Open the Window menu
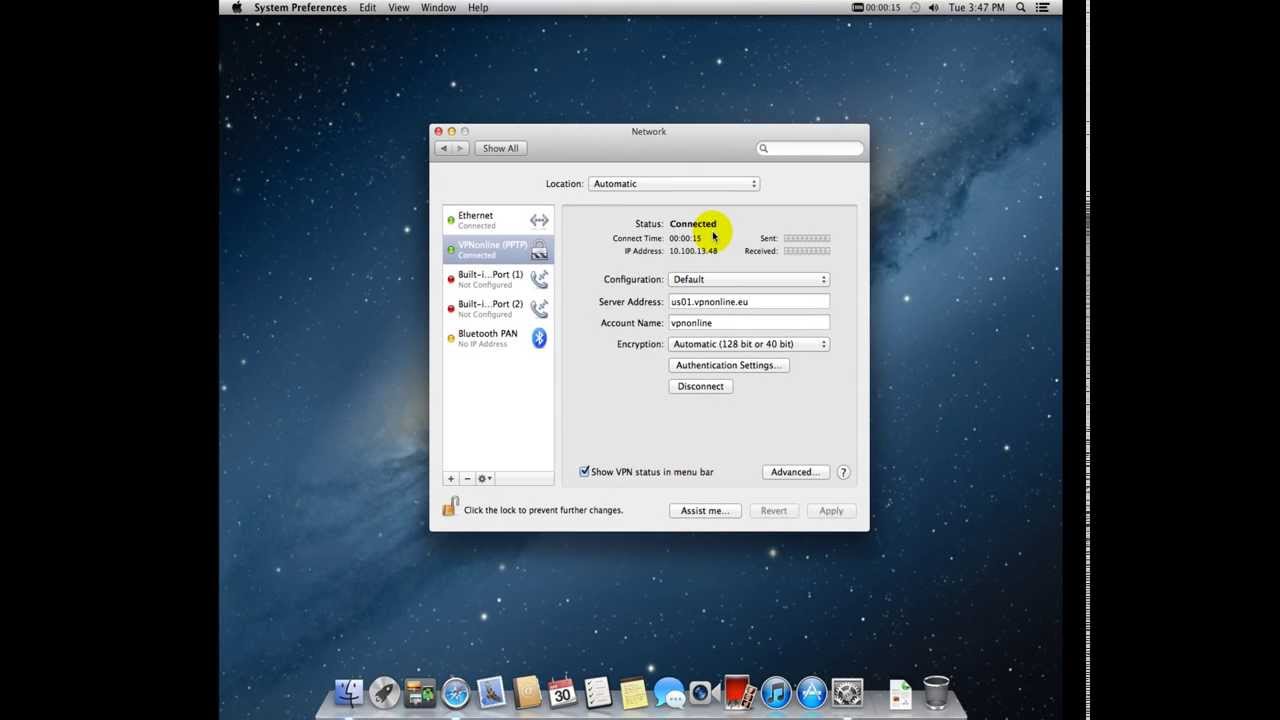 (438, 7)
